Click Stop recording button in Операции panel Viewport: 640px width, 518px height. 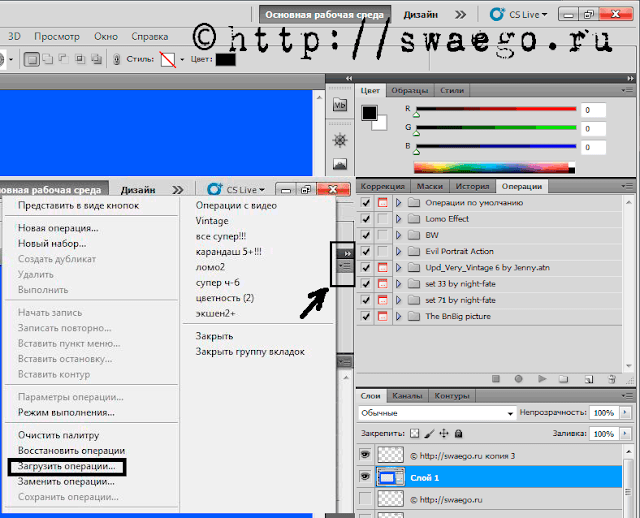(x=496, y=379)
